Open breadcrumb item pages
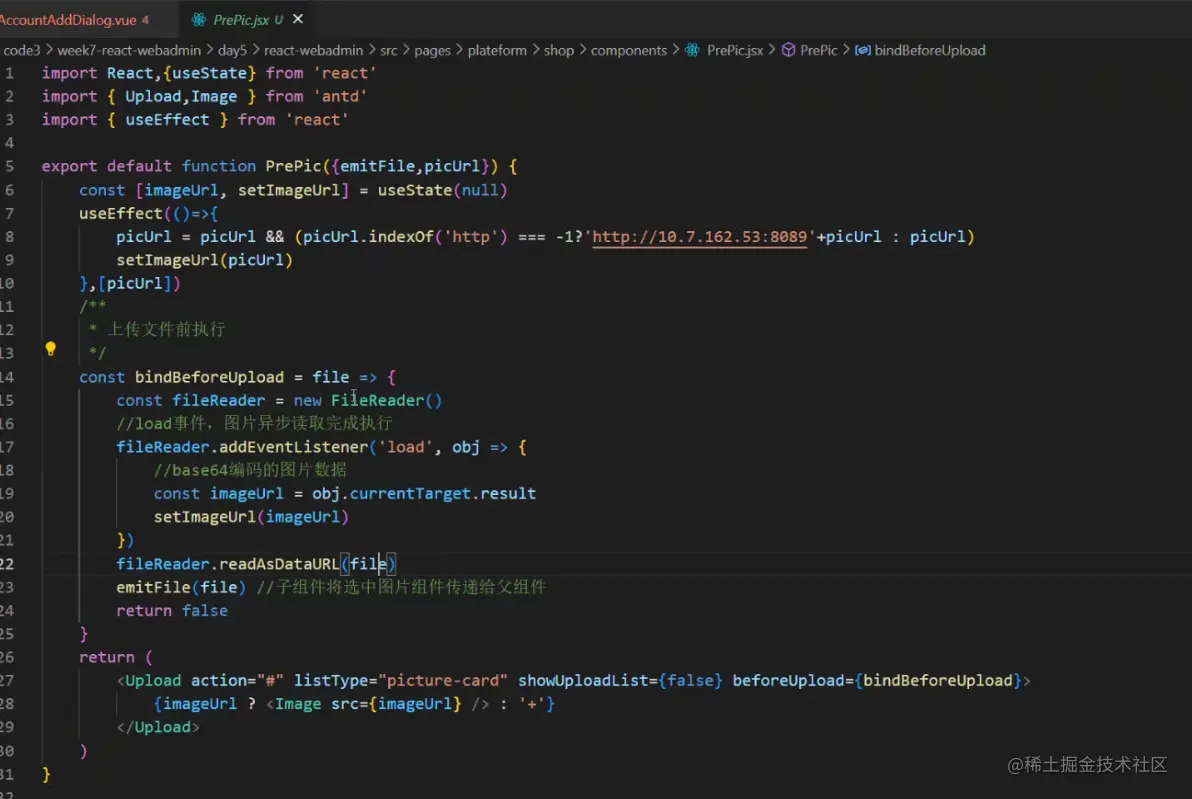This screenshot has height=799, width=1192. (433, 50)
